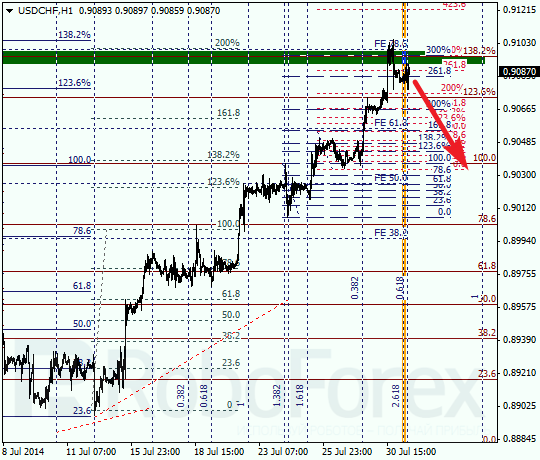Image resolution: width=540 pixels, height=460 pixels.
Task: Click the 0.88845 price axis label
Action: point(519,439)
